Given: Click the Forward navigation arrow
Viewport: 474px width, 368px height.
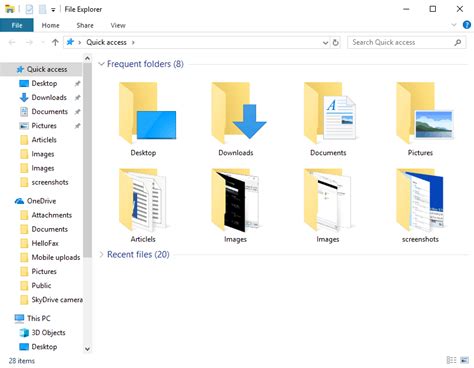Looking at the screenshot, I should pyautogui.click(x=29, y=42).
